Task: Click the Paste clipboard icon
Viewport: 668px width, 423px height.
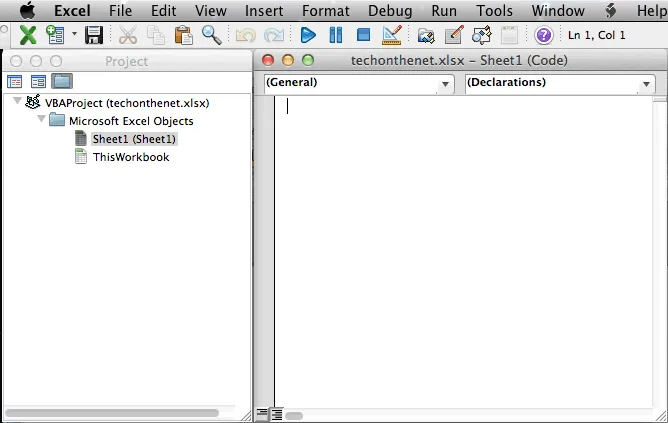Action: coord(184,35)
